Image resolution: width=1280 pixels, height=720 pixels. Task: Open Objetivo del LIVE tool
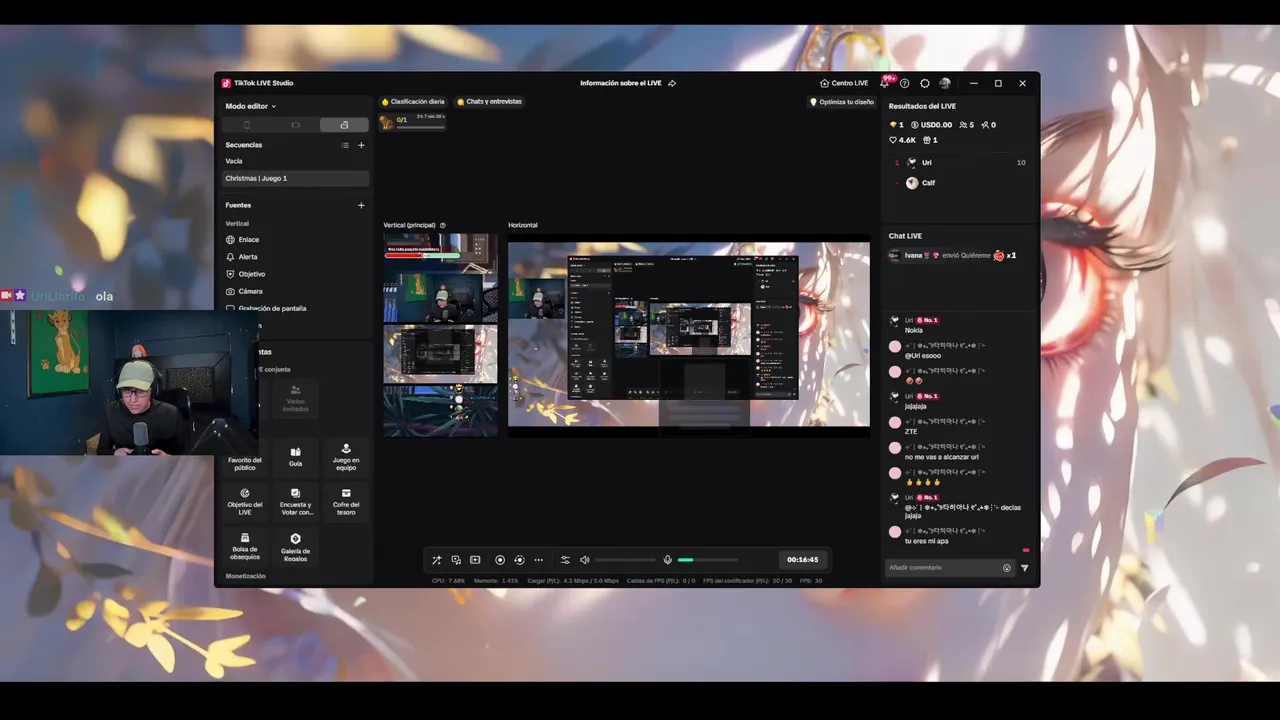(x=245, y=501)
